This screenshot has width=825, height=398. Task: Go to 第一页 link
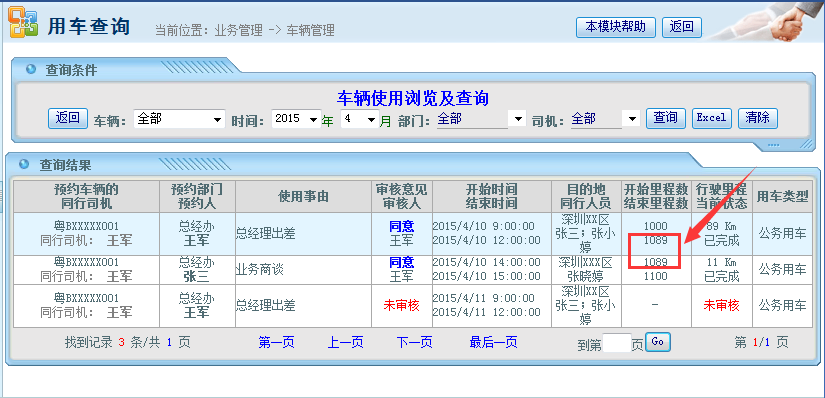tap(276, 343)
